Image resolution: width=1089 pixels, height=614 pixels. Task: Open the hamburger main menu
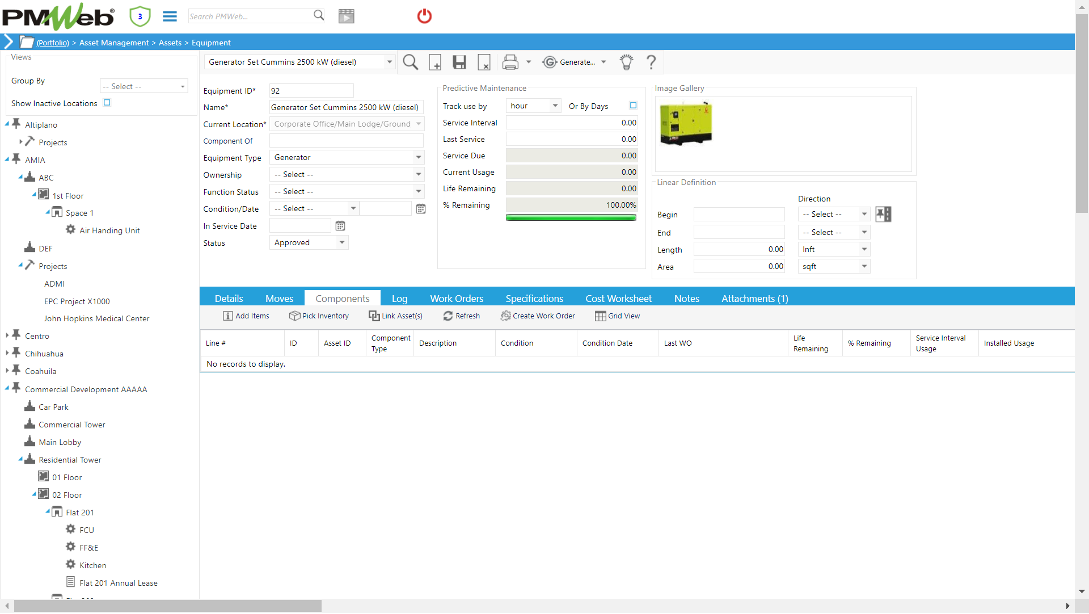[x=169, y=16]
